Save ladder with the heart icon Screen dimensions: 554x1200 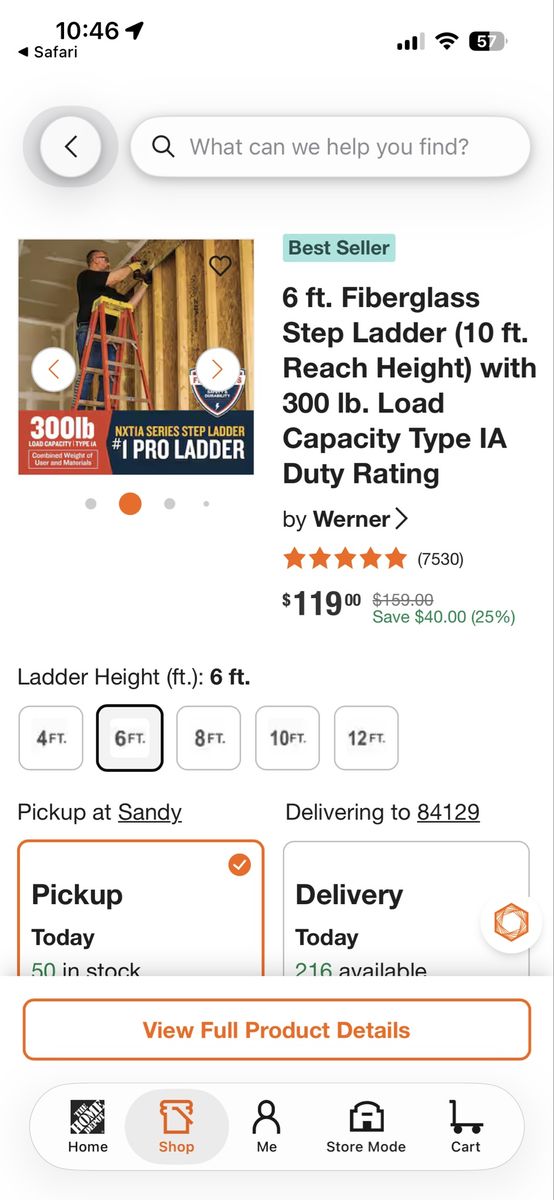coord(220,265)
